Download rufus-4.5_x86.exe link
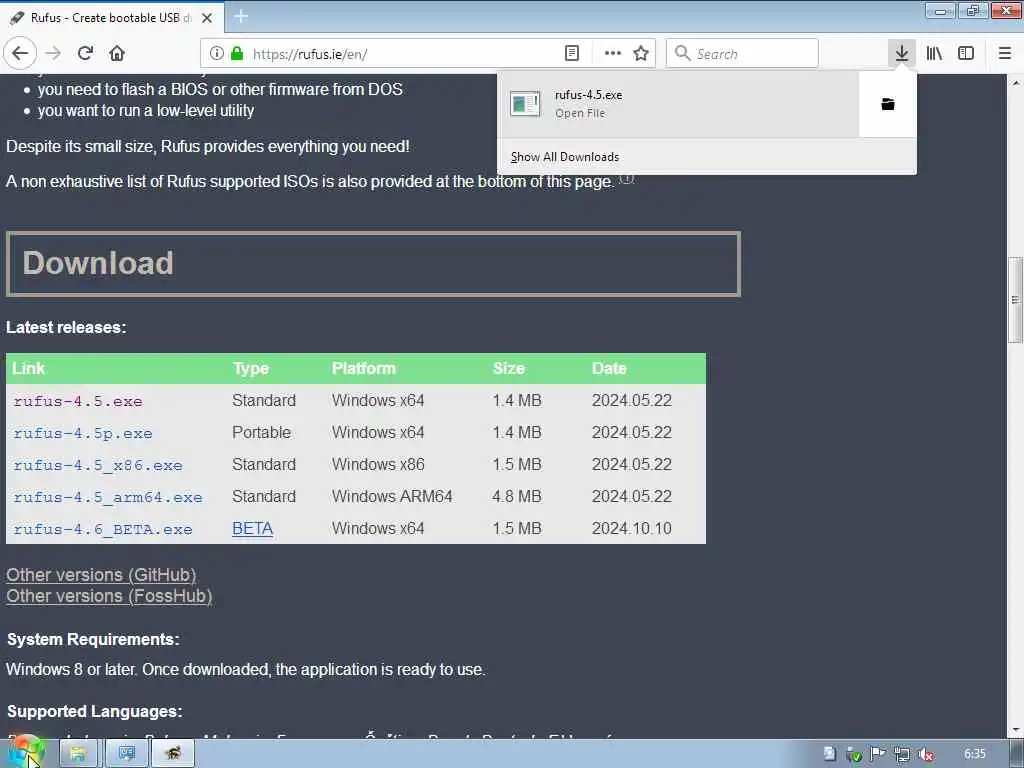This screenshot has height=768, width=1024. pyautogui.click(x=98, y=465)
